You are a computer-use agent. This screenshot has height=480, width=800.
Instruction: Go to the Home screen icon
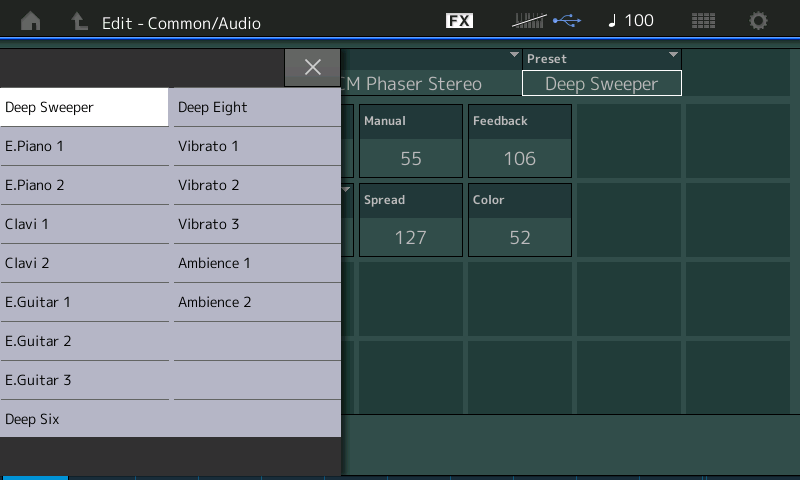[31, 21]
